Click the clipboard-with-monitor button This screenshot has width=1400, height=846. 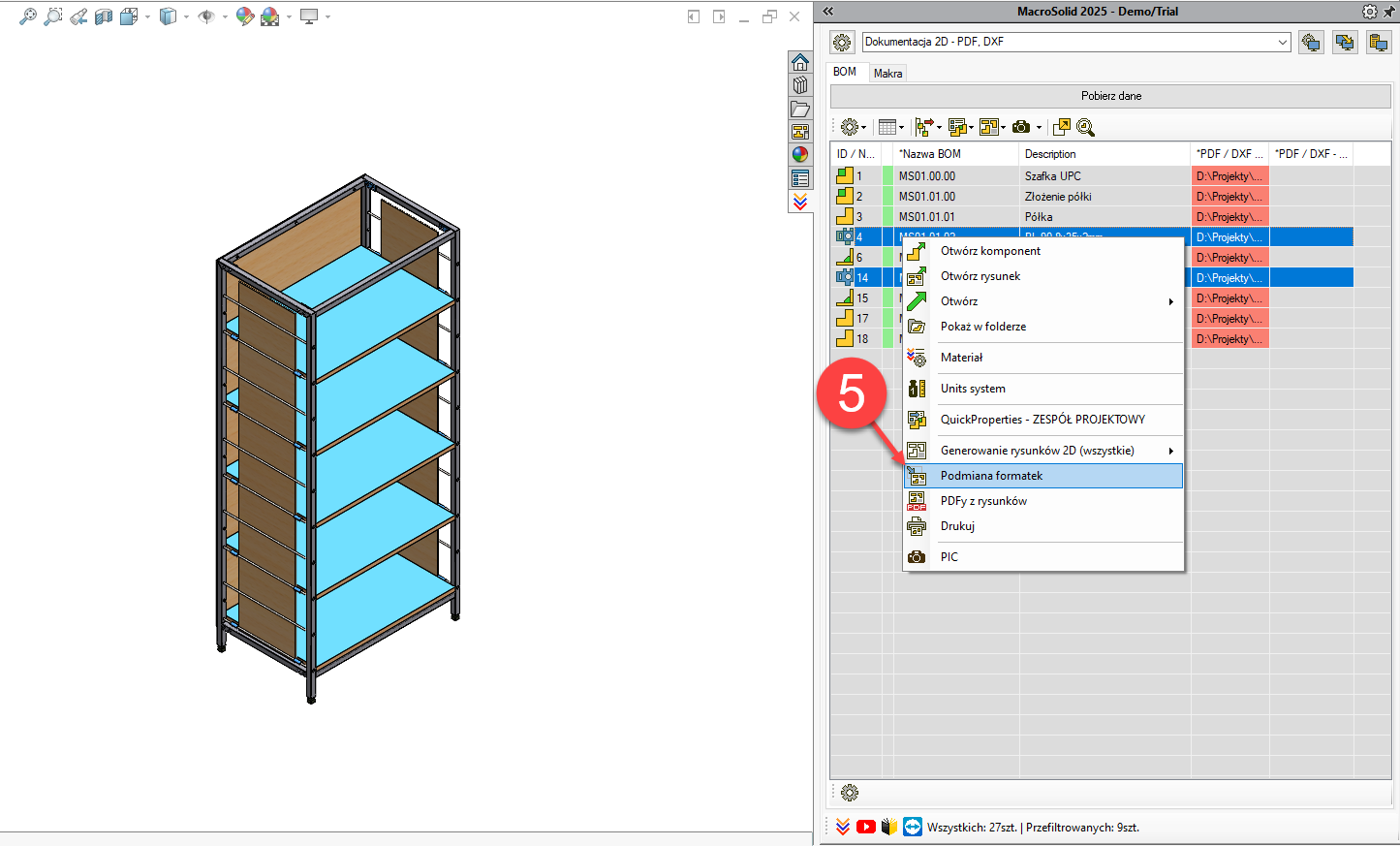[1379, 43]
